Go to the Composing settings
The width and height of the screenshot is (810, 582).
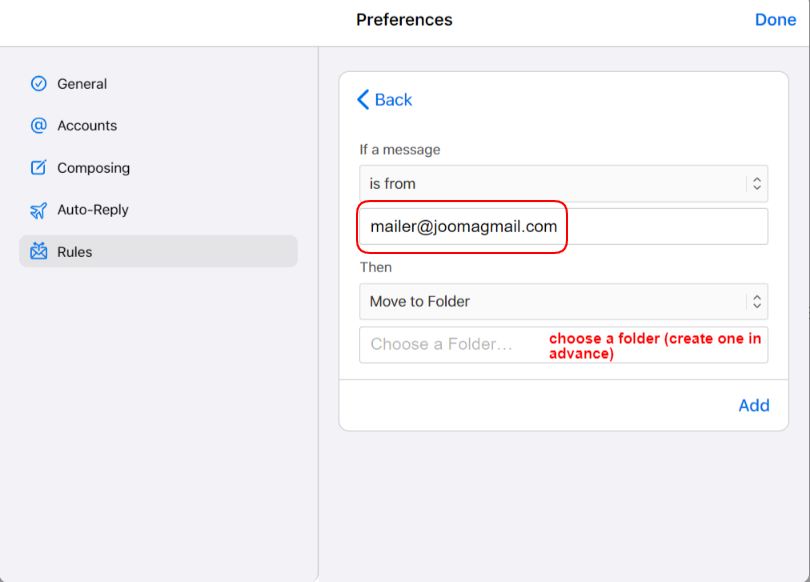[x=93, y=168]
